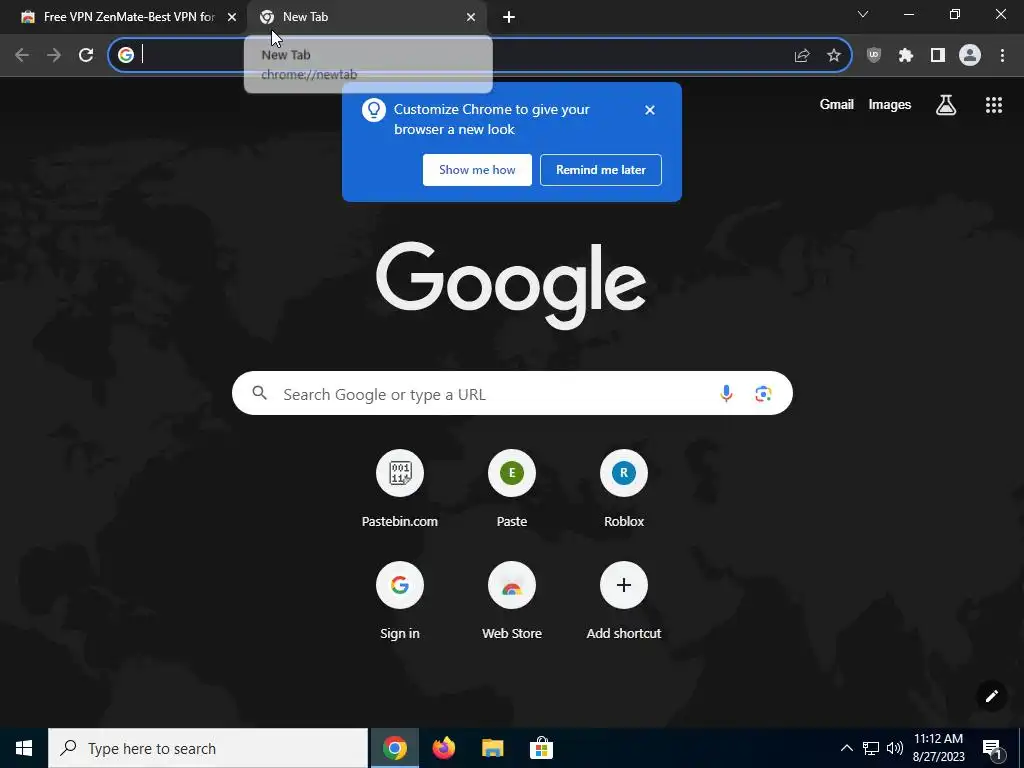Click the magnifier icon in the search box
The width and height of the screenshot is (1024, 768).
(x=260, y=393)
